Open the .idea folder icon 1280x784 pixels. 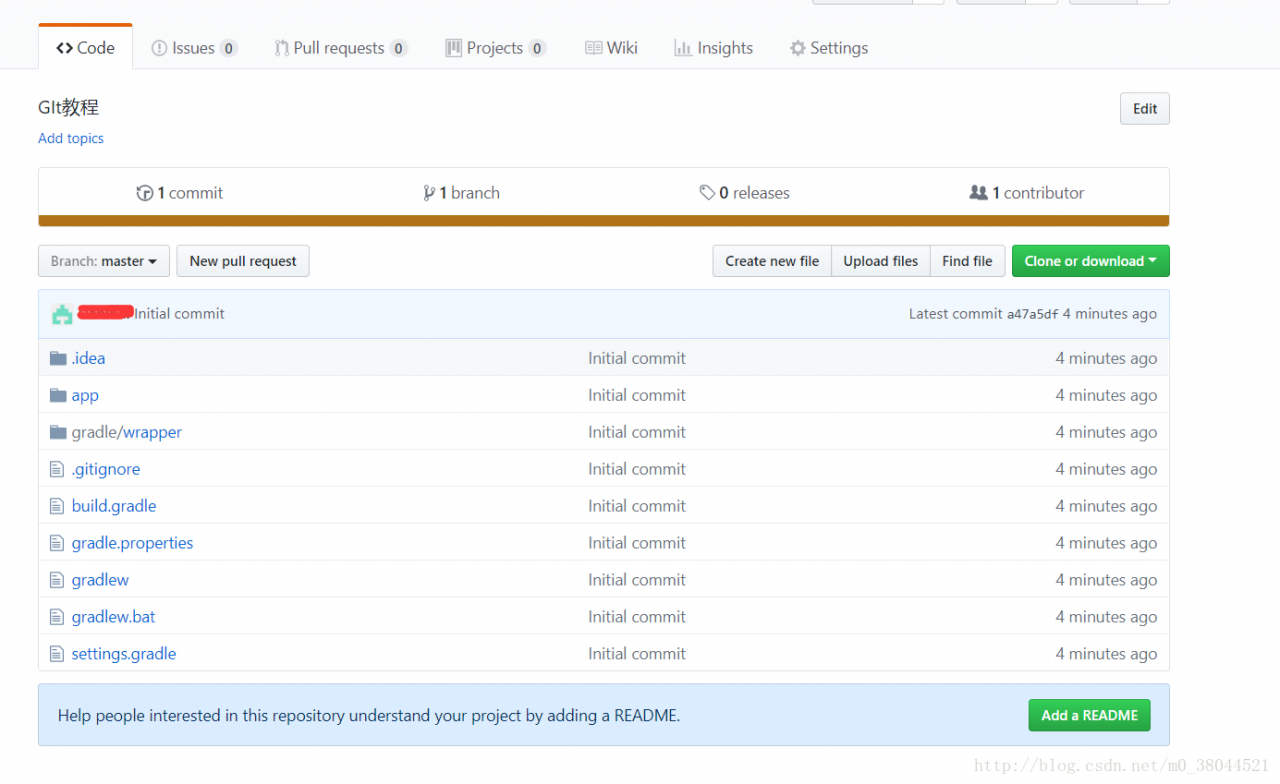pyautogui.click(x=58, y=358)
